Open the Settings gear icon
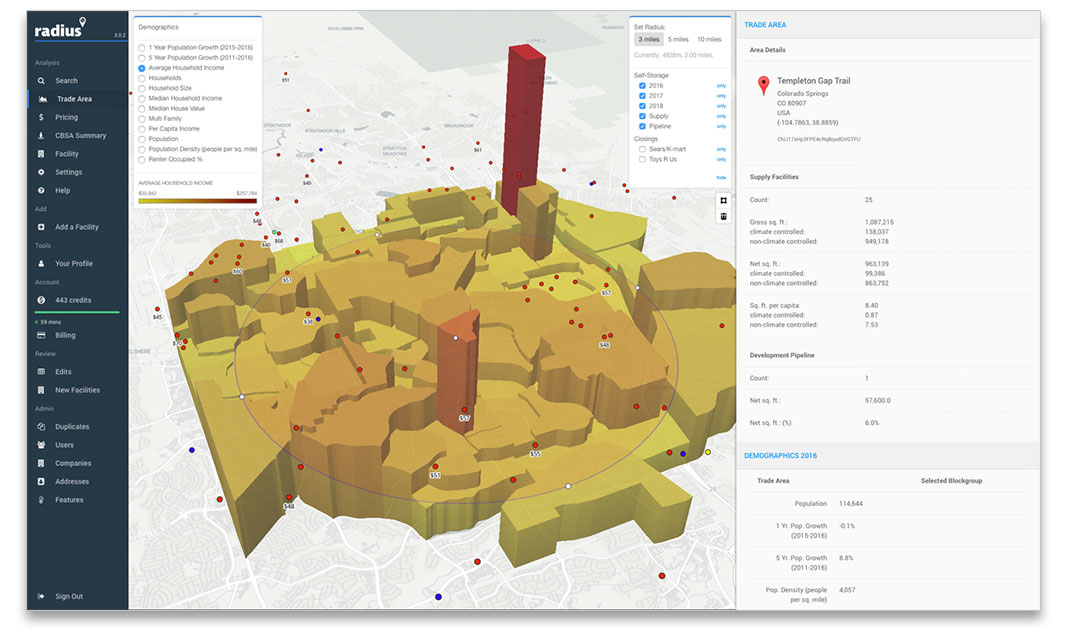Viewport: 1067px width, 633px height. (41, 172)
